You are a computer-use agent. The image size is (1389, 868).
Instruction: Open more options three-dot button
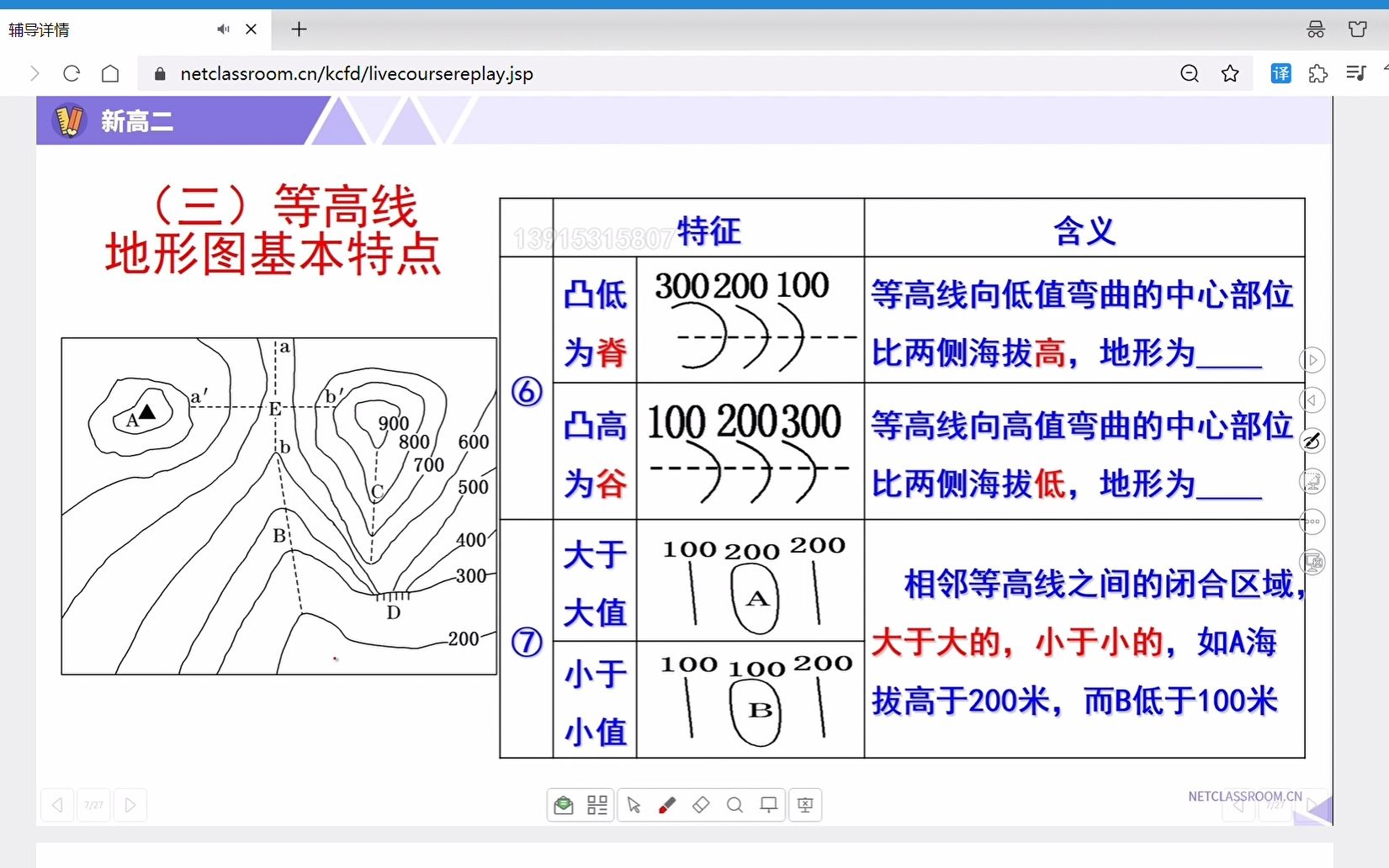[1312, 521]
